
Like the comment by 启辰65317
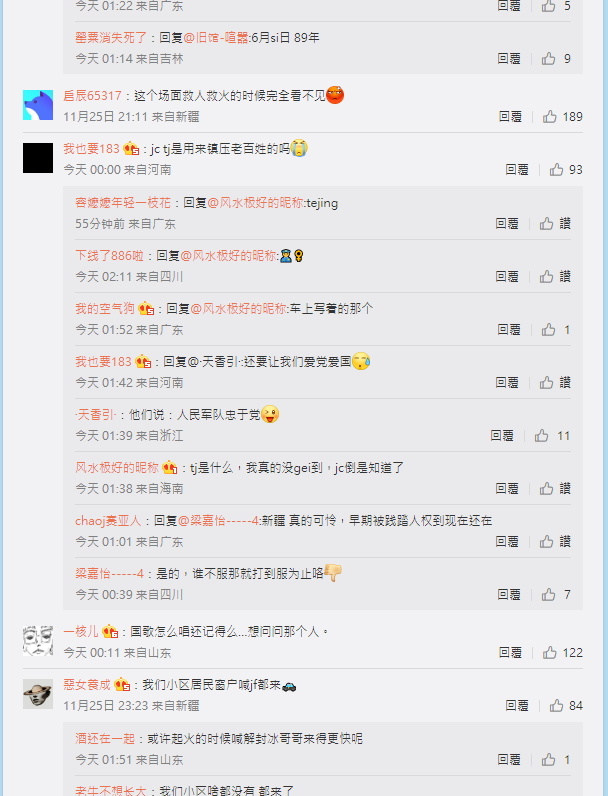click(550, 117)
